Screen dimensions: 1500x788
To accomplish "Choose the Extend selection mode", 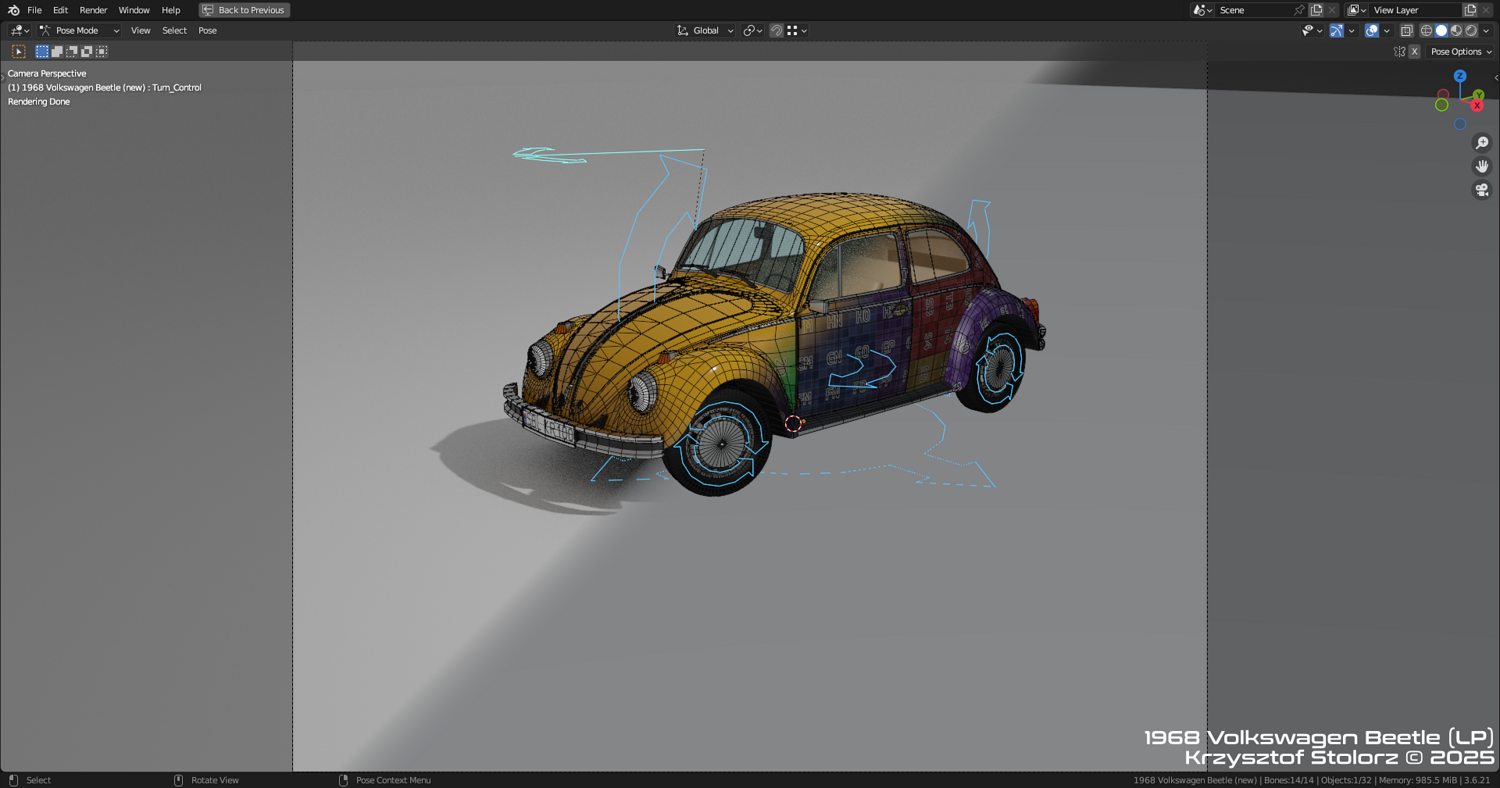I will tap(57, 51).
